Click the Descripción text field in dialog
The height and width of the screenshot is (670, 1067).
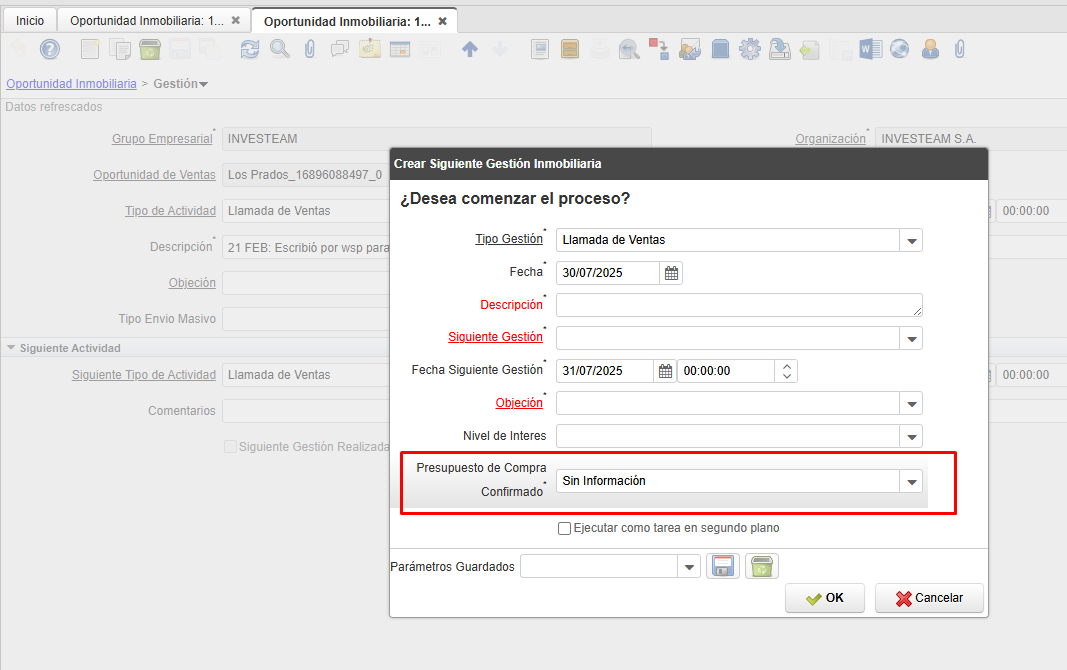click(x=738, y=305)
